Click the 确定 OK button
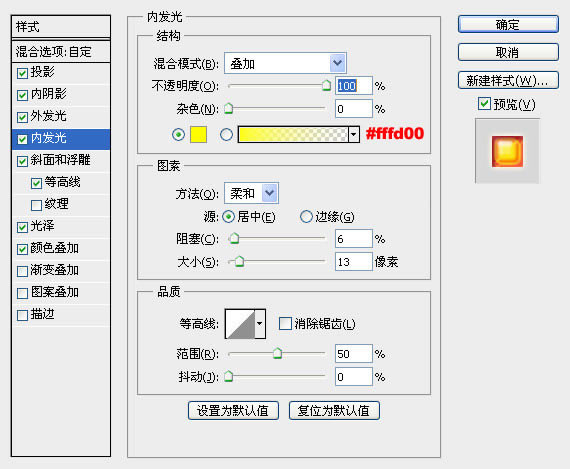Viewport: 570px width, 469px height. pos(508,24)
